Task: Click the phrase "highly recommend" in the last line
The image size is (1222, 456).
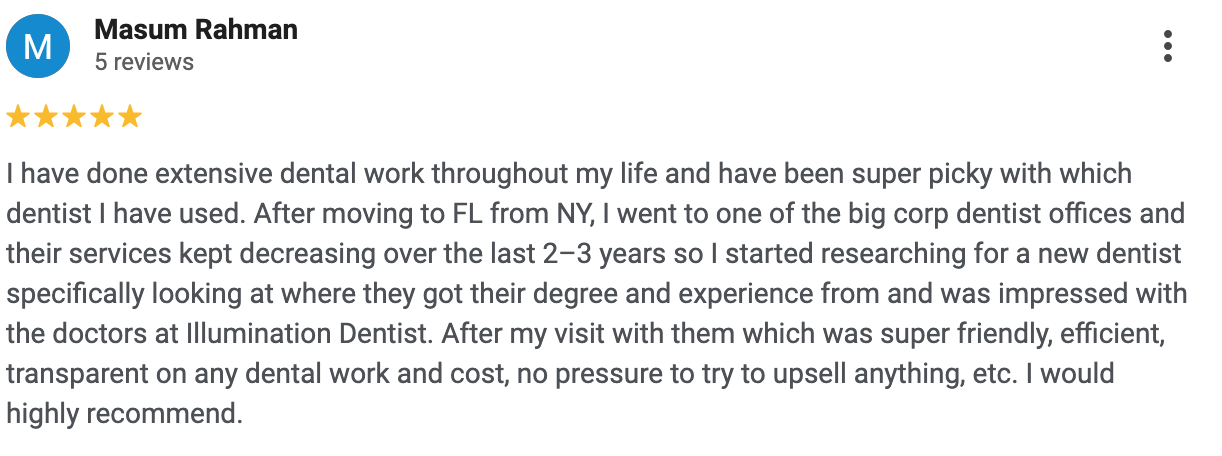Action: (123, 413)
